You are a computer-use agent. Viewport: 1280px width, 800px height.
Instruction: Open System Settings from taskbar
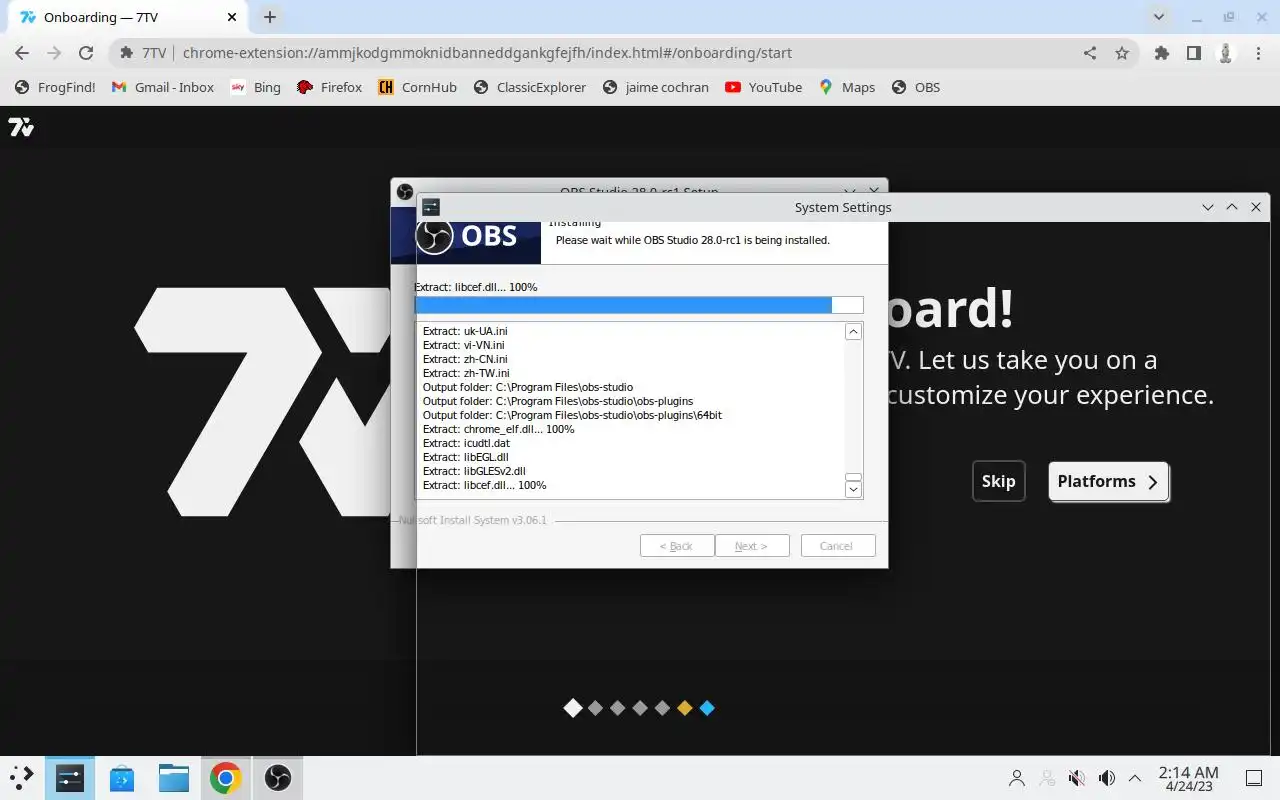tap(69, 777)
